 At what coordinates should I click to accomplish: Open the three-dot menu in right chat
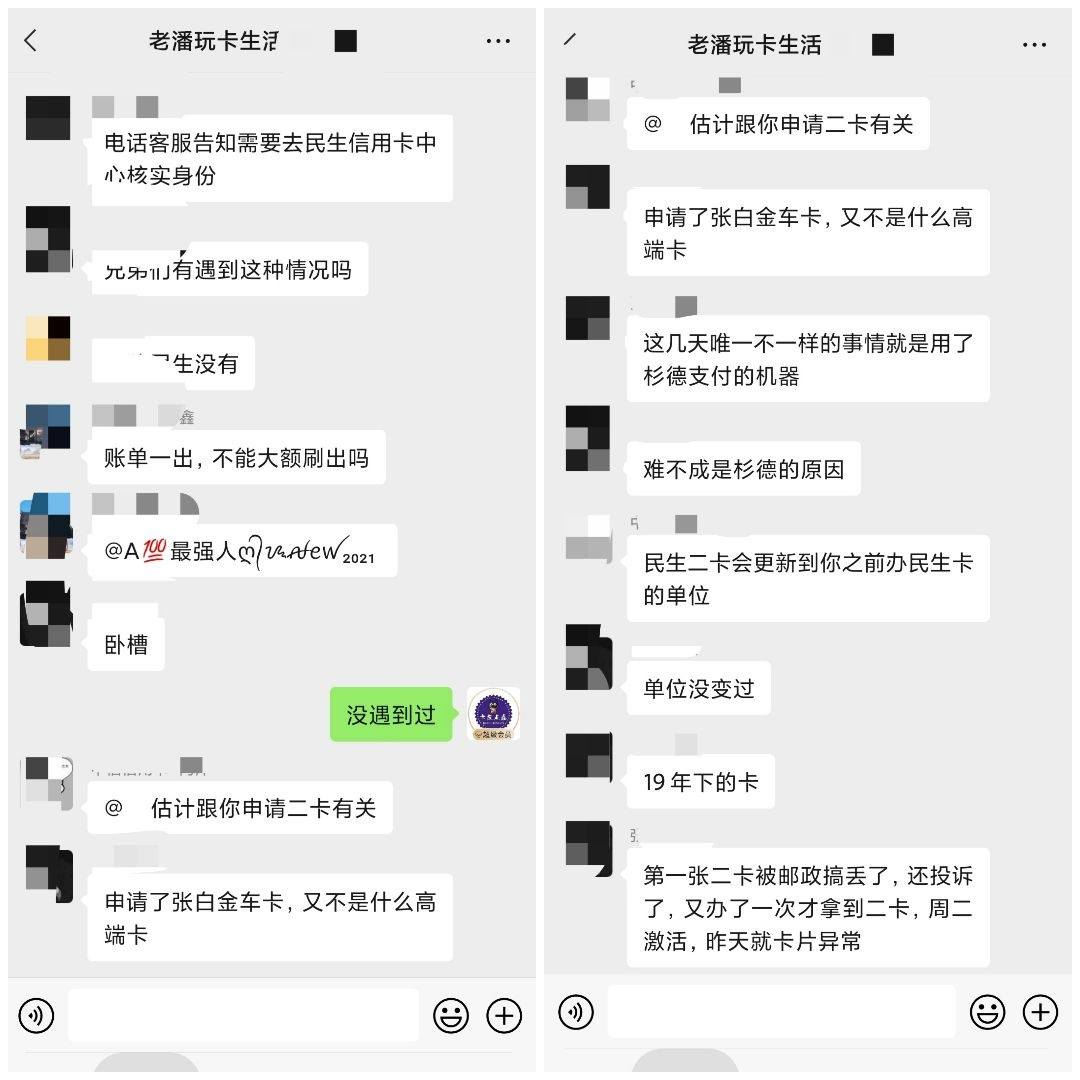1035,45
